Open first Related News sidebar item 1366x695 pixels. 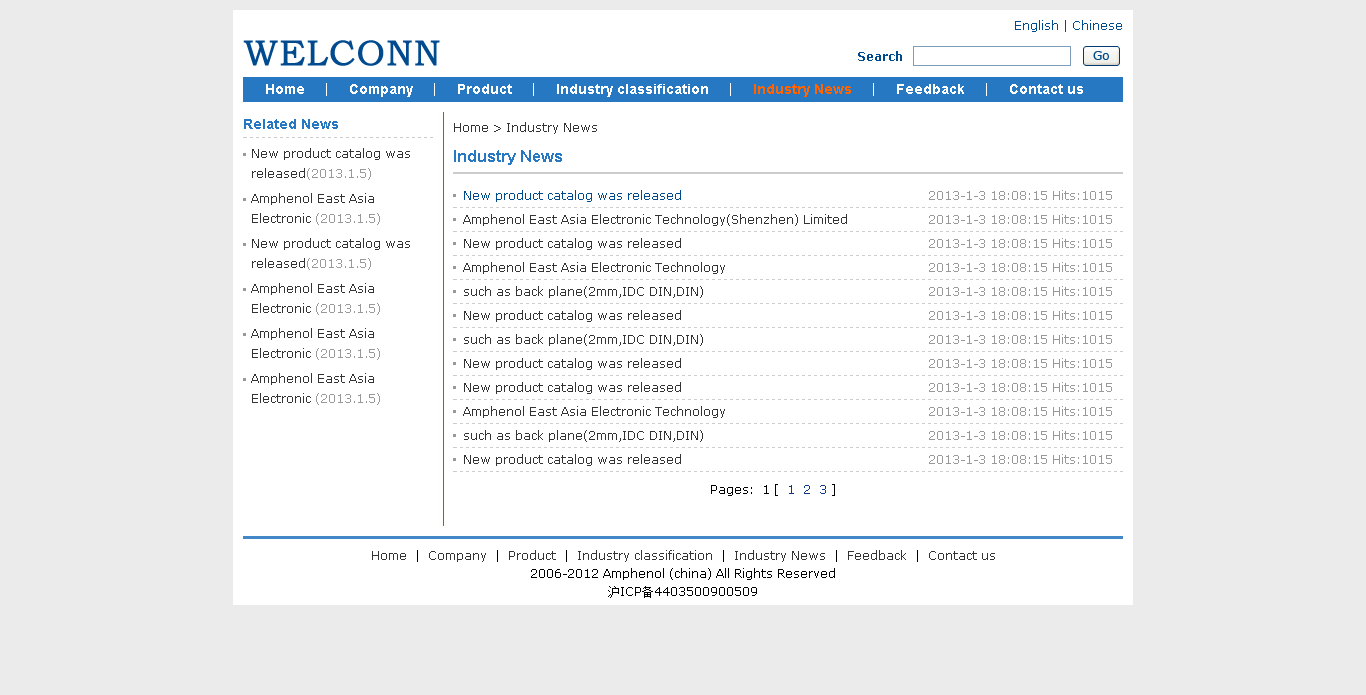pos(330,163)
